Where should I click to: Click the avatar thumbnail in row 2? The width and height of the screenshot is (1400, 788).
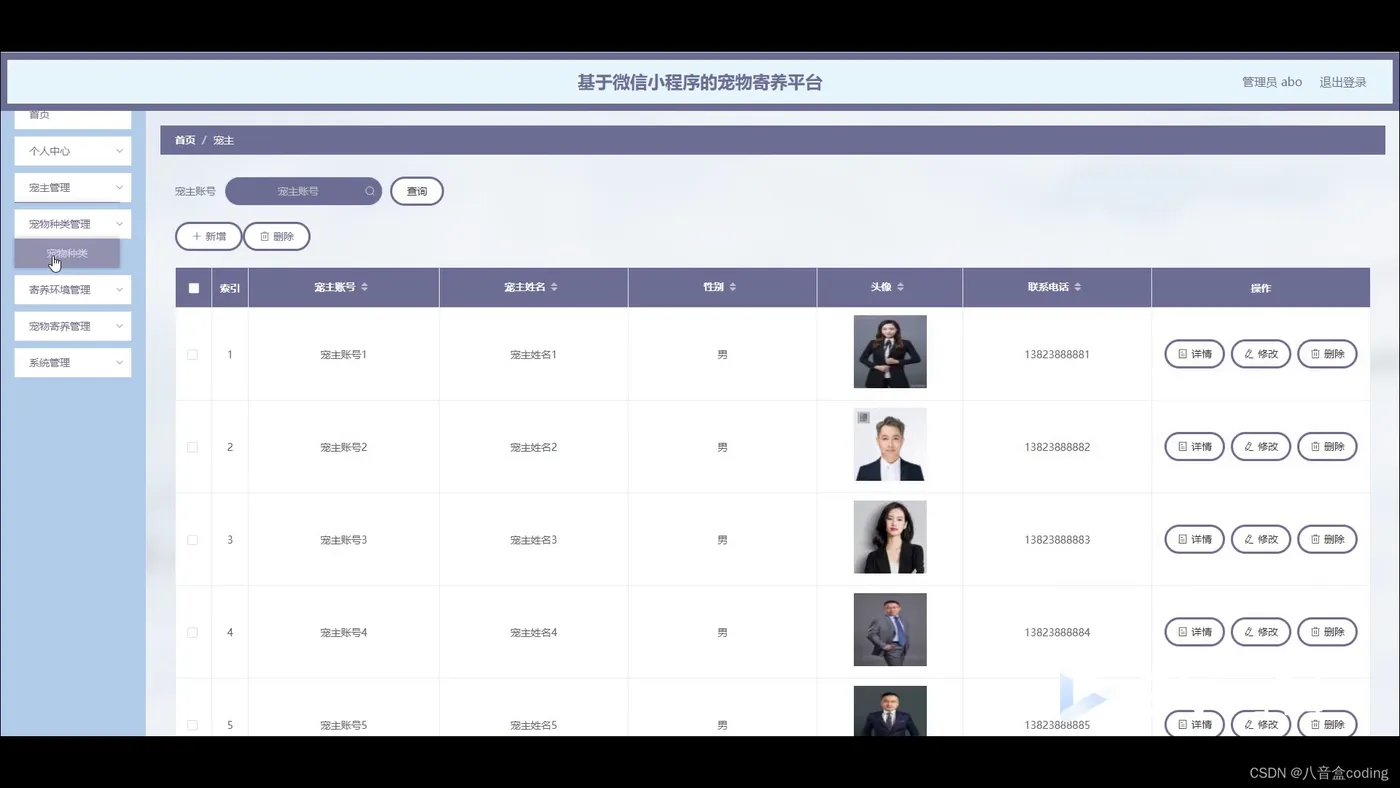890,444
